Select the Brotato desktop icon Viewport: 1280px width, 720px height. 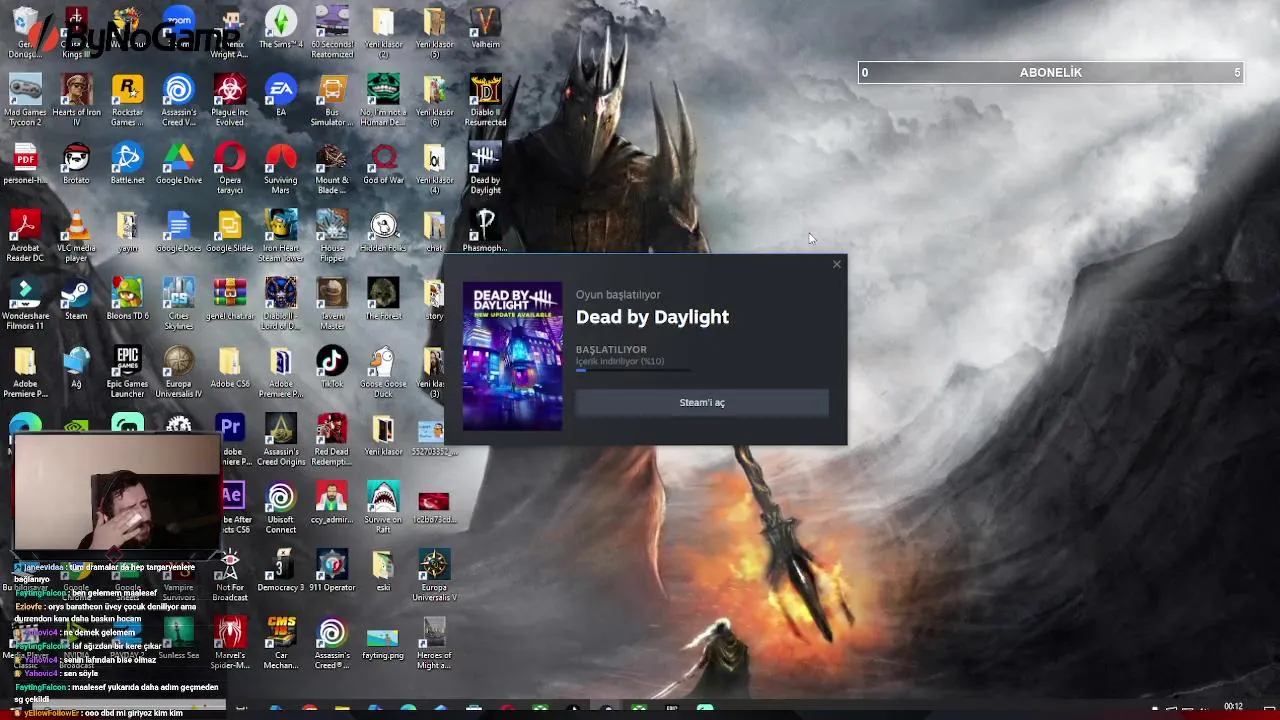tap(76, 164)
